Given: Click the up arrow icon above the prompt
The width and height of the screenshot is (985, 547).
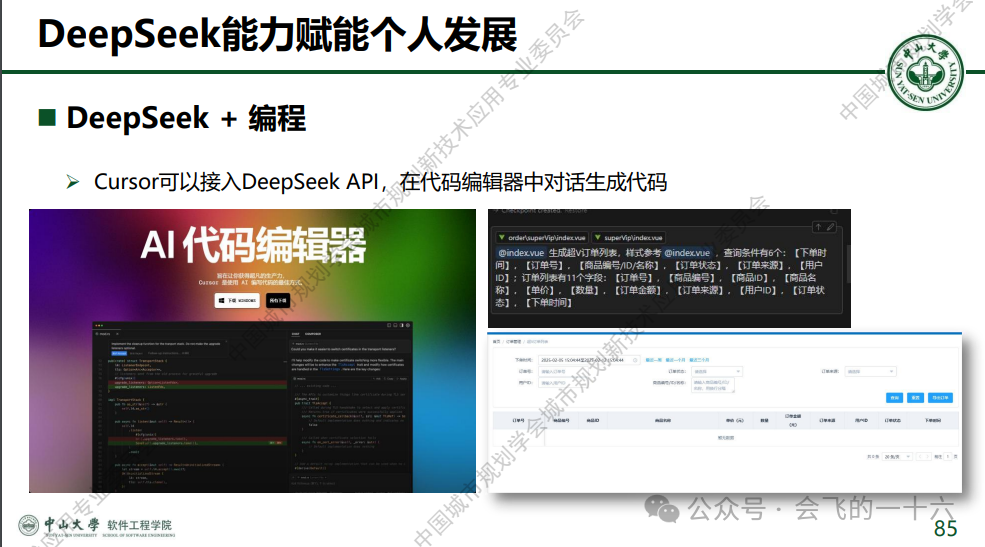Looking at the screenshot, I should [x=818, y=227].
